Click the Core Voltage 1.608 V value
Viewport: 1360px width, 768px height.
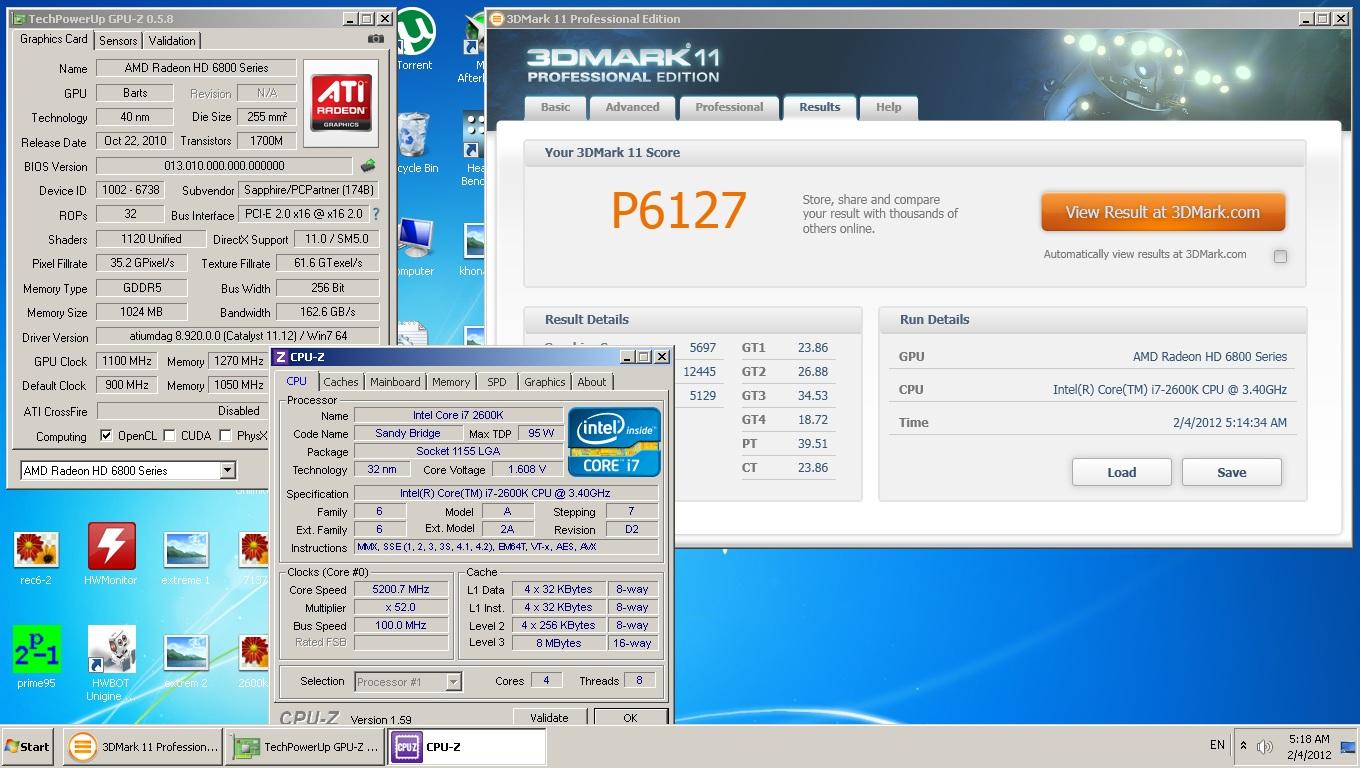[527, 469]
